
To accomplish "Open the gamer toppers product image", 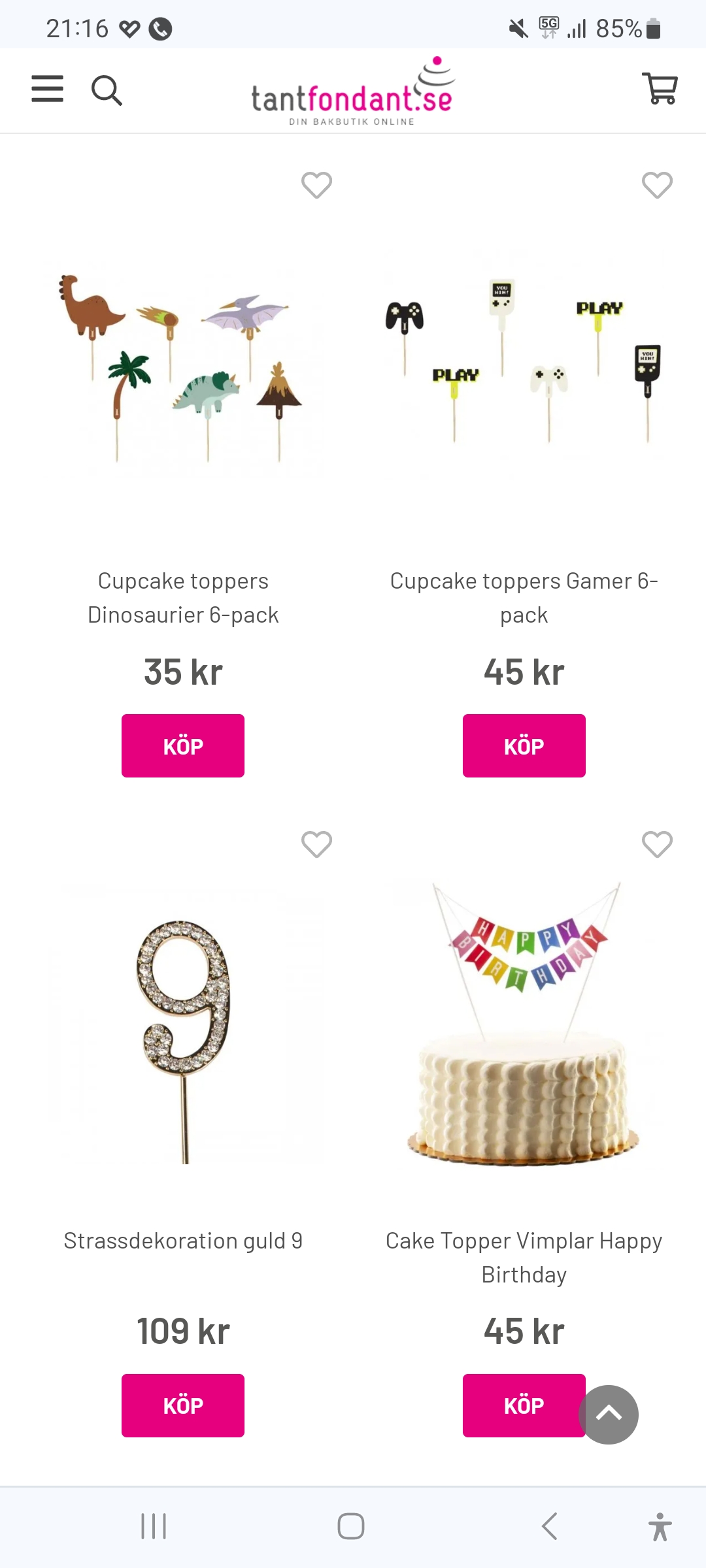I will pyautogui.click(x=524, y=363).
